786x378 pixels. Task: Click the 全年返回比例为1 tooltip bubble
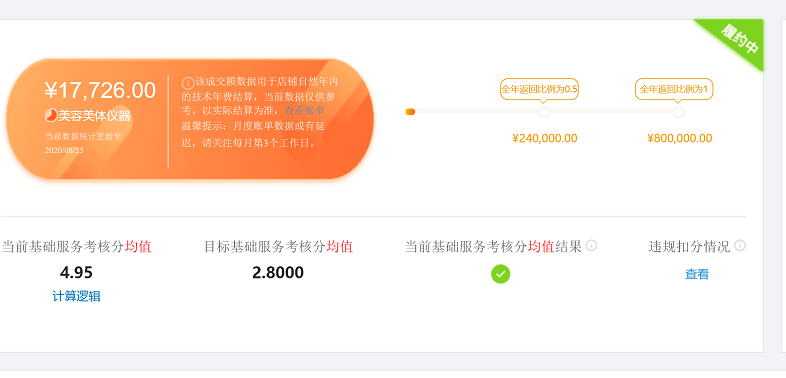674,89
